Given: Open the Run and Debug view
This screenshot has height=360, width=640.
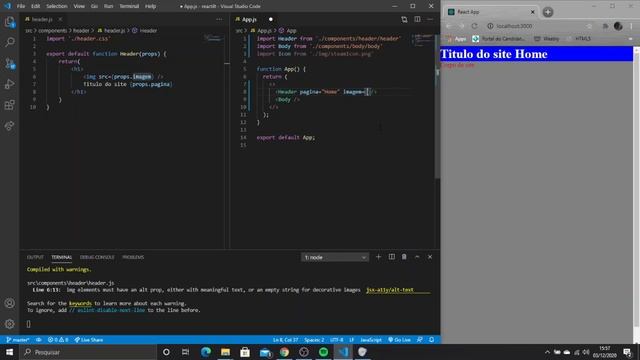Looking at the screenshot, I should tap(9, 84).
